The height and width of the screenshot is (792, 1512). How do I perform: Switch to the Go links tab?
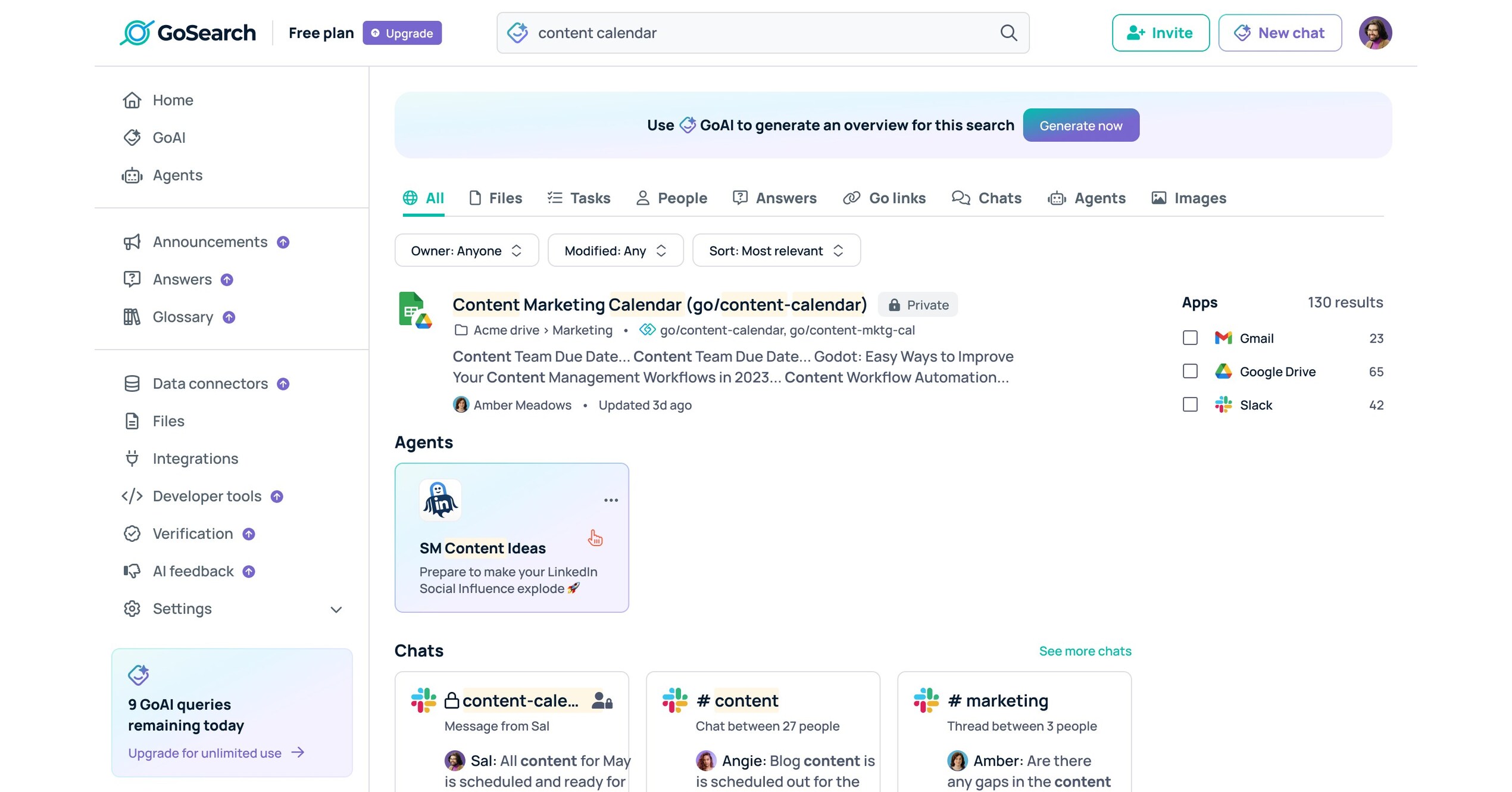point(885,198)
